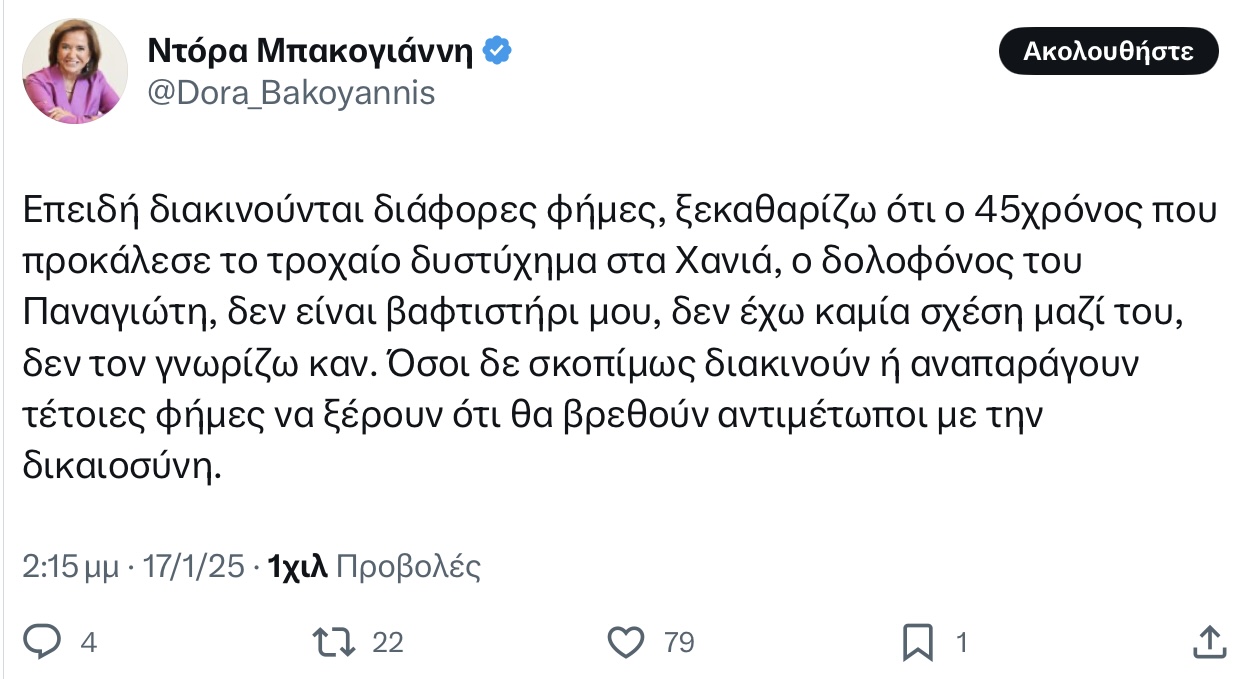Image resolution: width=1234 pixels, height=679 pixels.
Task: Click the 2:15 μμ time stamp
Action: [69, 567]
